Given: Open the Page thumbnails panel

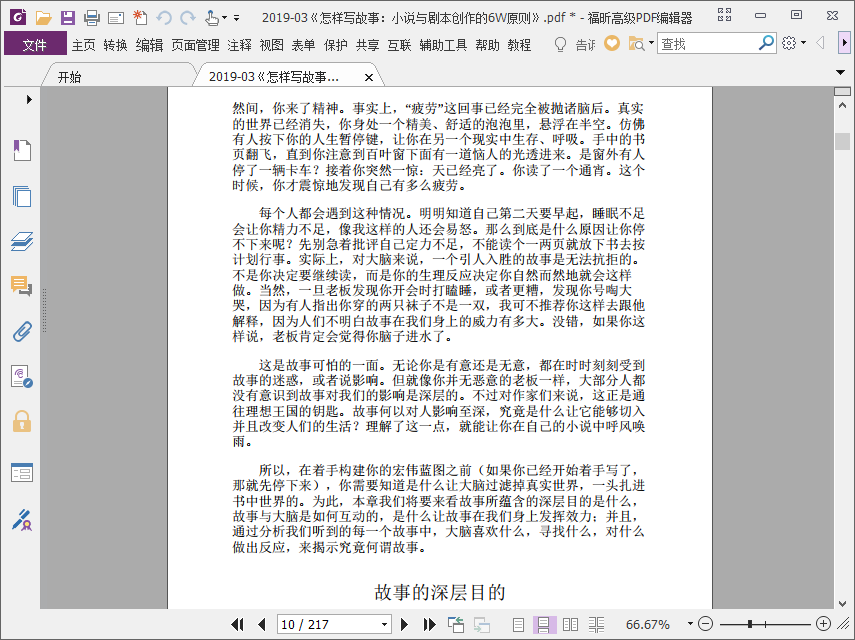Looking at the screenshot, I should click(x=22, y=196).
